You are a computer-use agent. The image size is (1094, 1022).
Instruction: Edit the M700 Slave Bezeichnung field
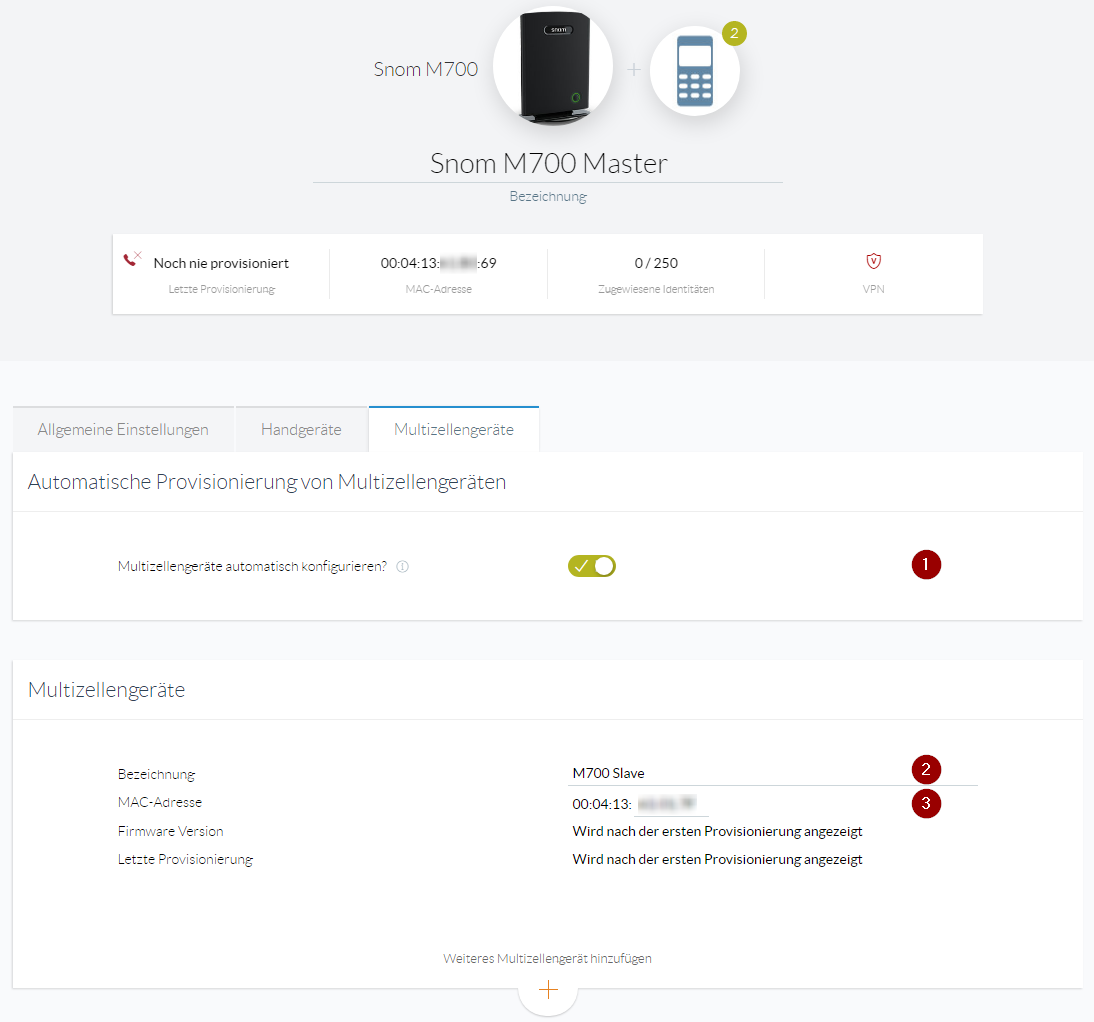pyautogui.click(x=772, y=773)
